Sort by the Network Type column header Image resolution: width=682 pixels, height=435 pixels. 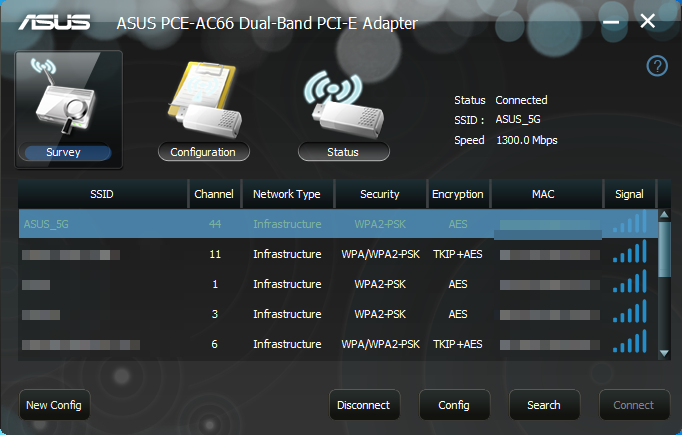click(x=287, y=194)
